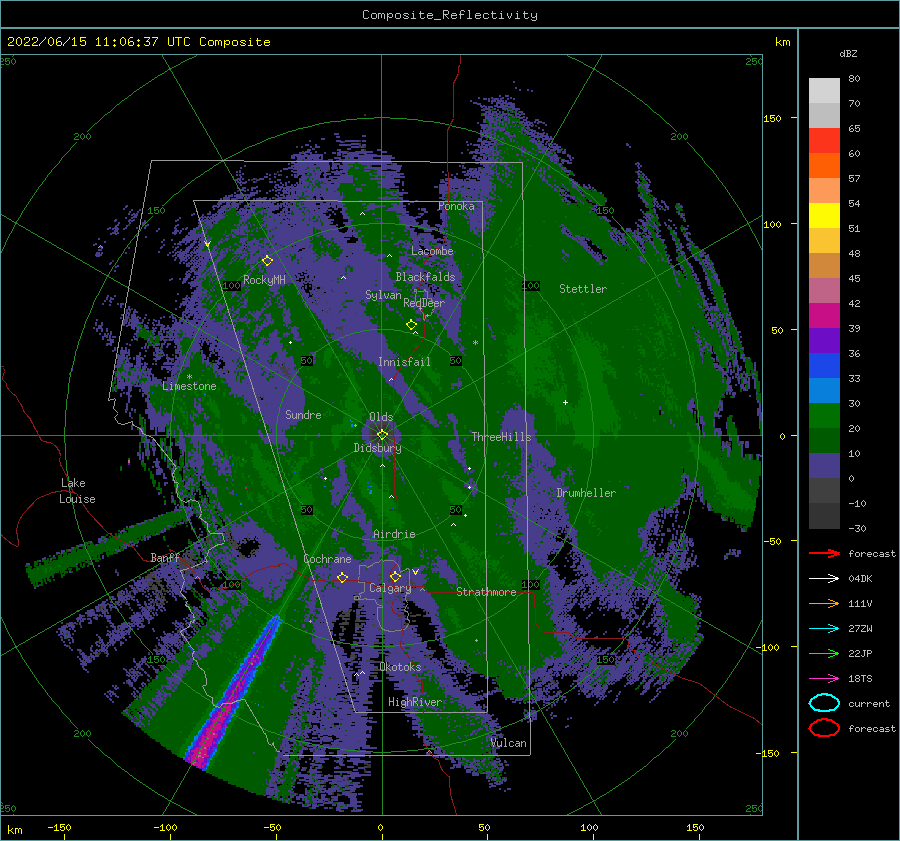Click the HighRiver label
Viewport: 900px width, 841px height.
[x=415, y=702]
